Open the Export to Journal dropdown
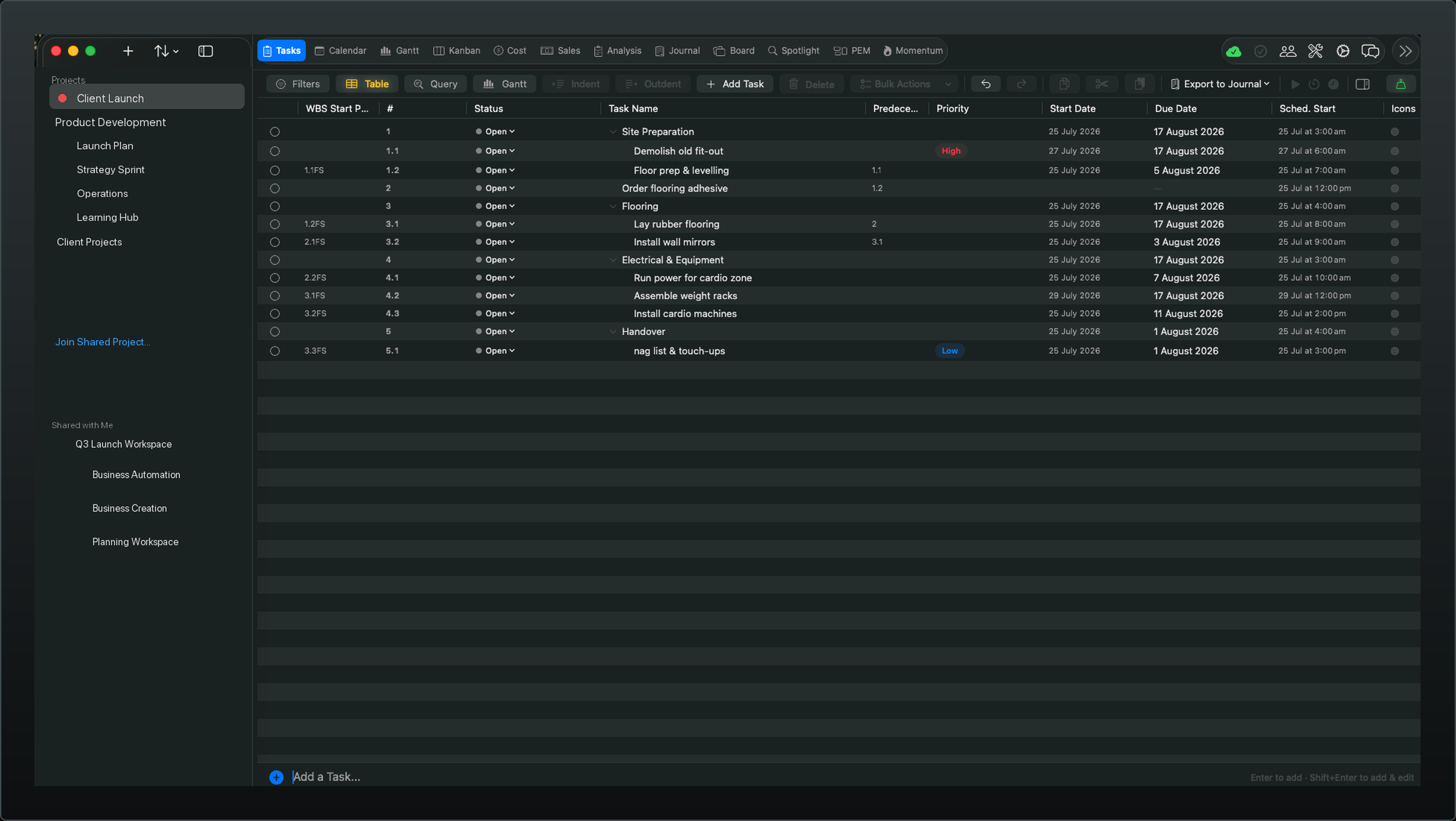 click(1220, 84)
